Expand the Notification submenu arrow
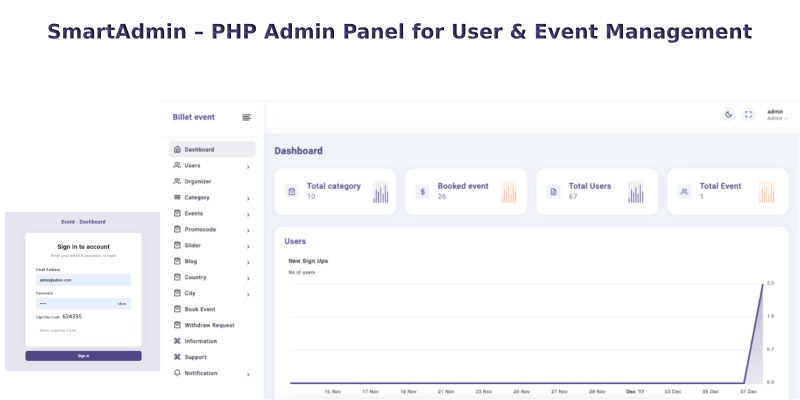This screenshot has width=800, height=400. [248, 374]
